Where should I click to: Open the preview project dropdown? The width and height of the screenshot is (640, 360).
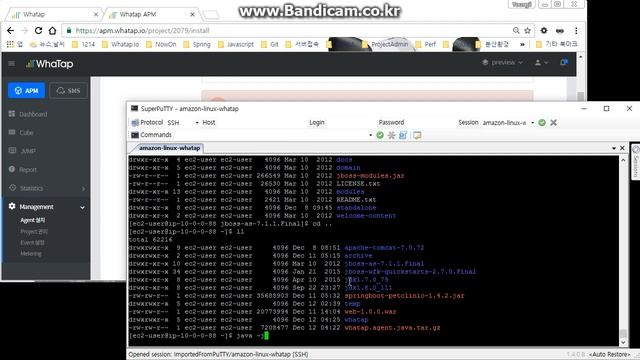pyautogui.click(x=502, y=62)
